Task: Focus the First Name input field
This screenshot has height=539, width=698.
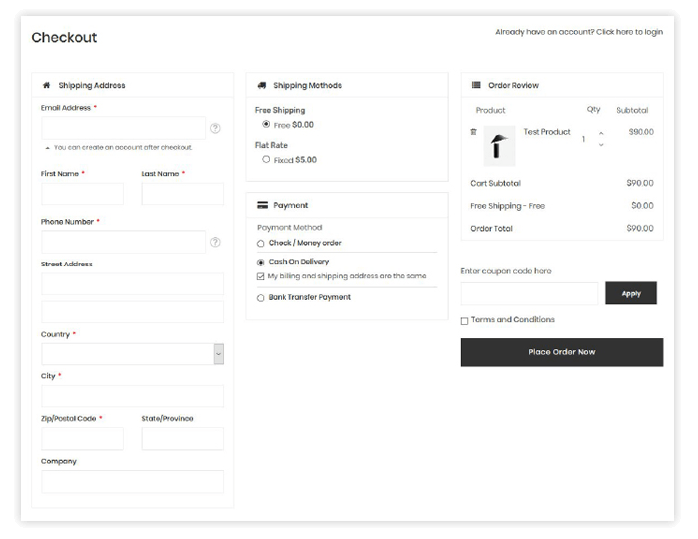Action: pyautogui.click(x=82, y=194)
